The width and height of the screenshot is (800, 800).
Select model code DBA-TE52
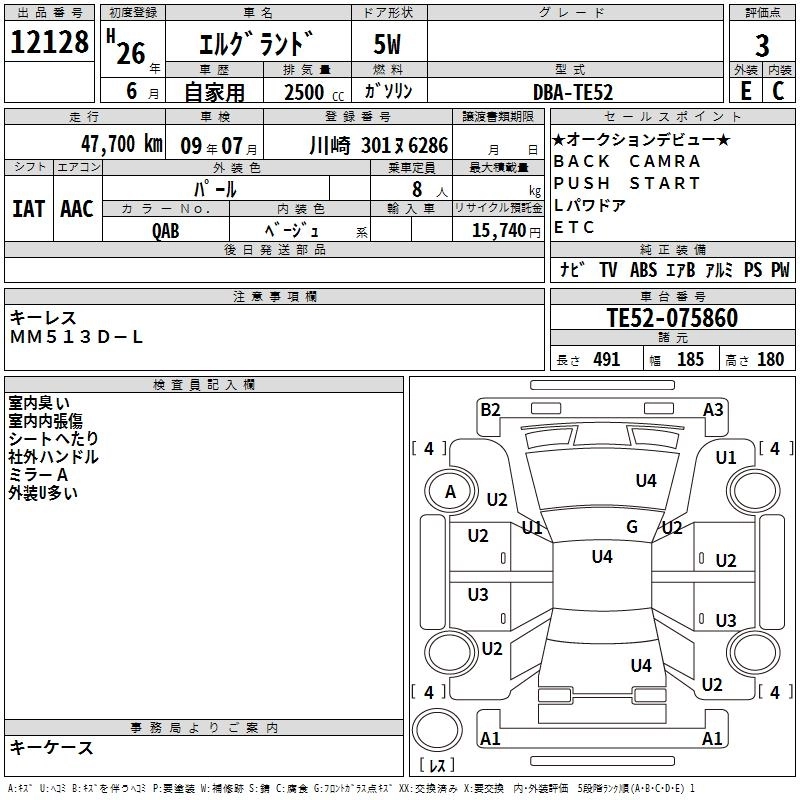pyautogui.click(x=572, y=92)
